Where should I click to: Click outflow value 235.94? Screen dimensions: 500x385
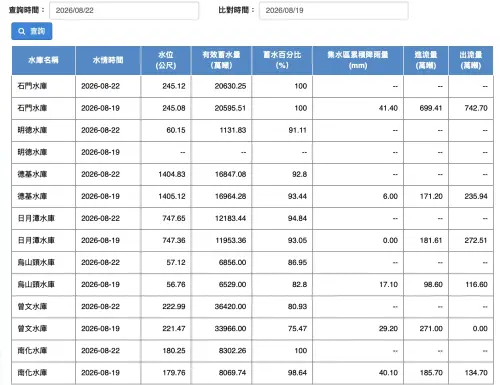[x=476, y=196]
